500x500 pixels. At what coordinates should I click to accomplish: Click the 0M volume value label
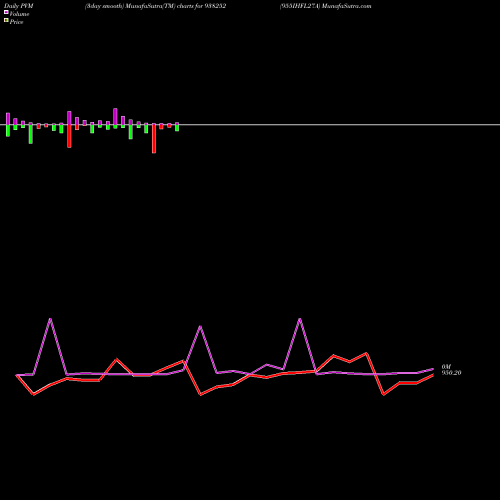(x=446, y=367)
